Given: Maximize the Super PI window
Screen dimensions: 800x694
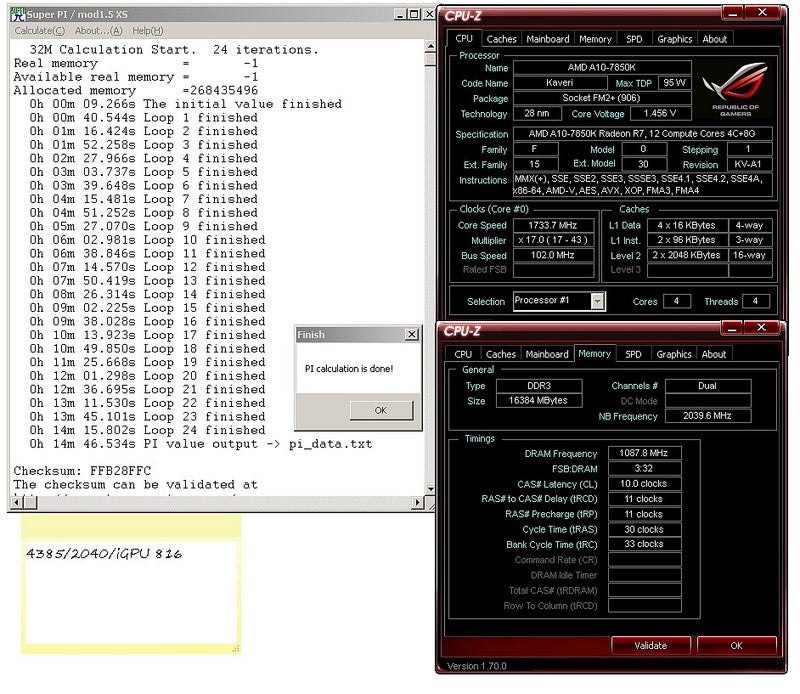Looking at the screenshot, I should pyautogui.click(x=413, y=14).
